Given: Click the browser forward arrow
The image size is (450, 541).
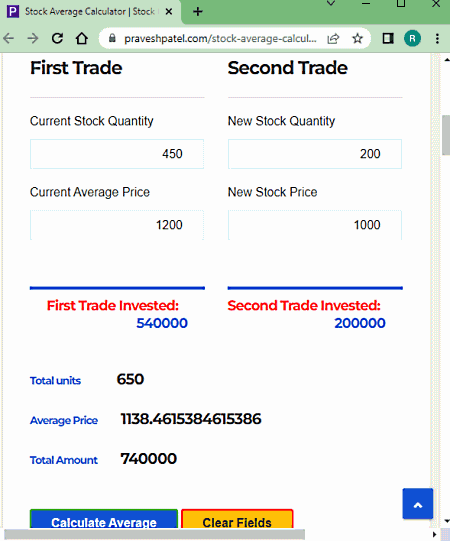Looking at the screenshot, I should [x=33, y=38].
